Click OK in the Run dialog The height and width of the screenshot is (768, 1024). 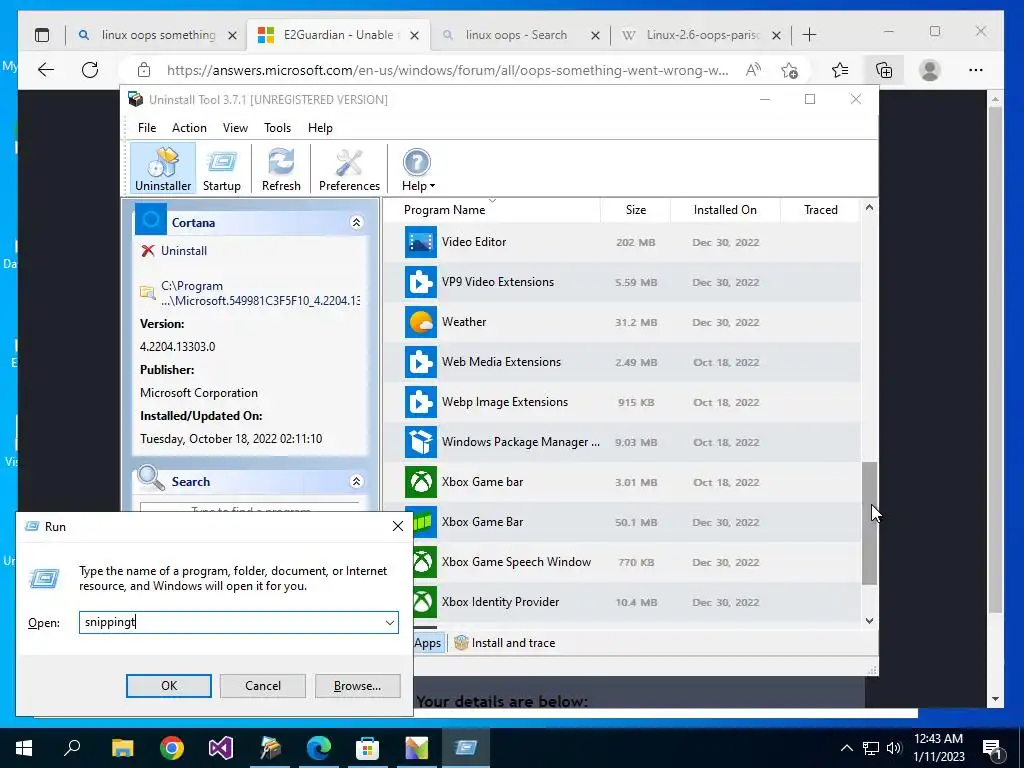tap(168, 686)
